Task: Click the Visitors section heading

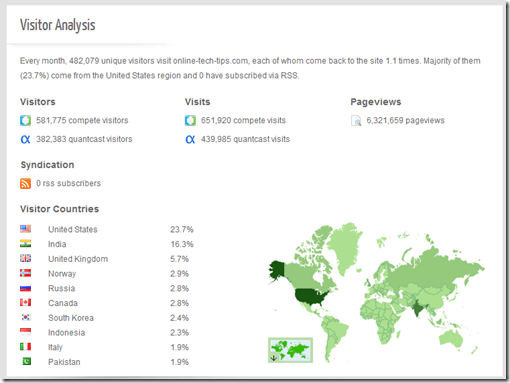Action: coord(38,102)
